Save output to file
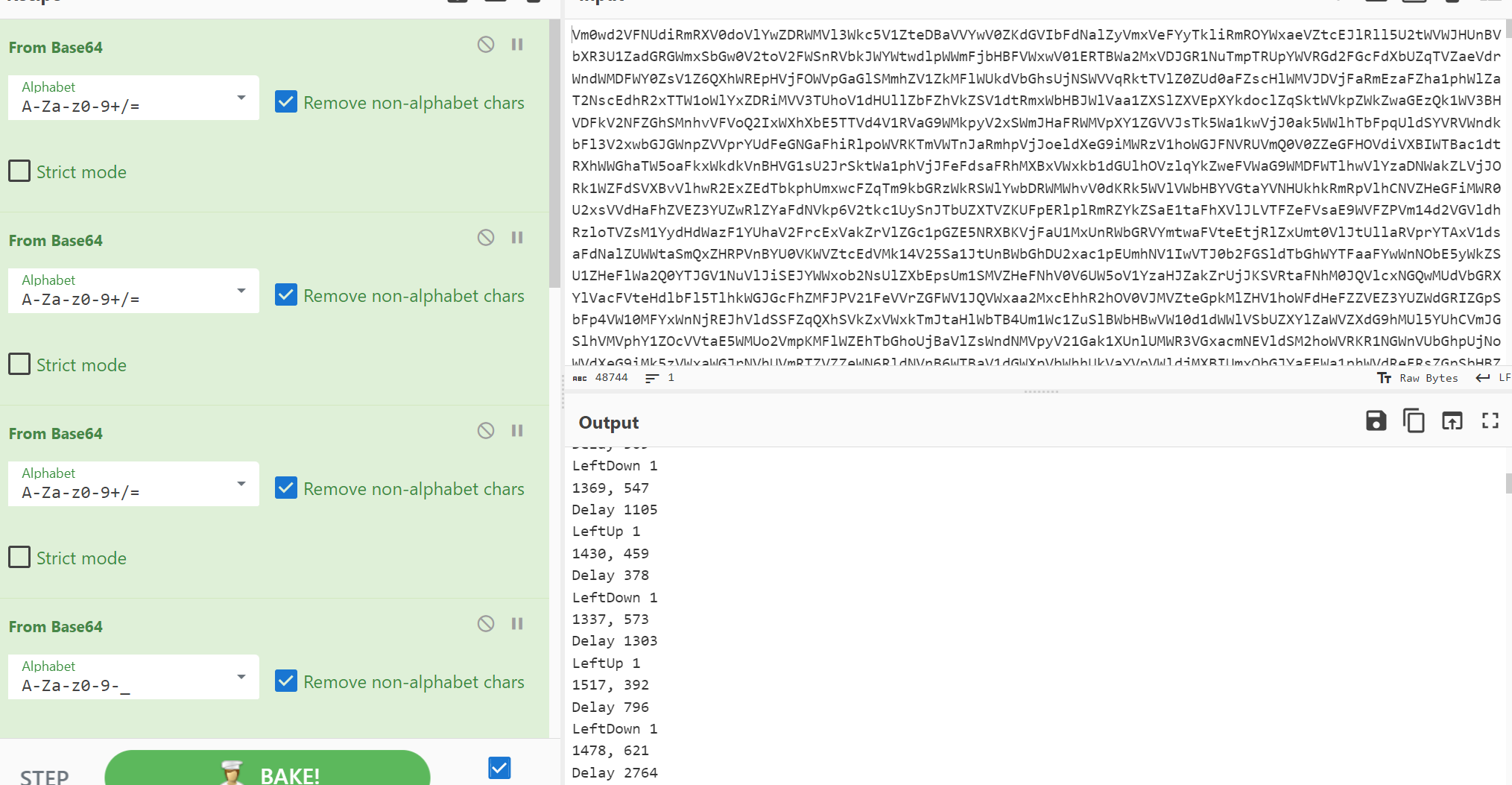The width and height of the screenshot is (1512, 785). pos(1376,421)
